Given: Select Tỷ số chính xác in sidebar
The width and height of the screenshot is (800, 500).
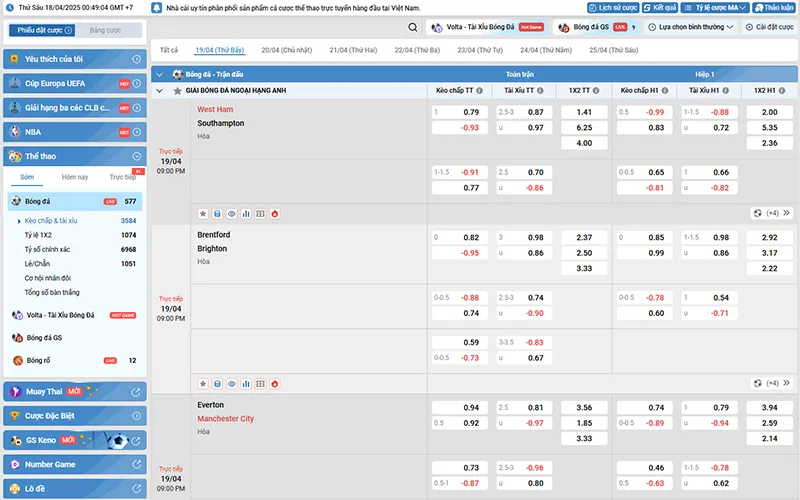Looking at the screenshot, I should [47, 249].
